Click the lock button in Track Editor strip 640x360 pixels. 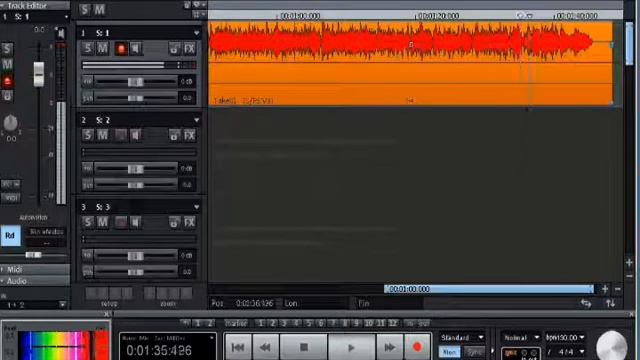7,96
